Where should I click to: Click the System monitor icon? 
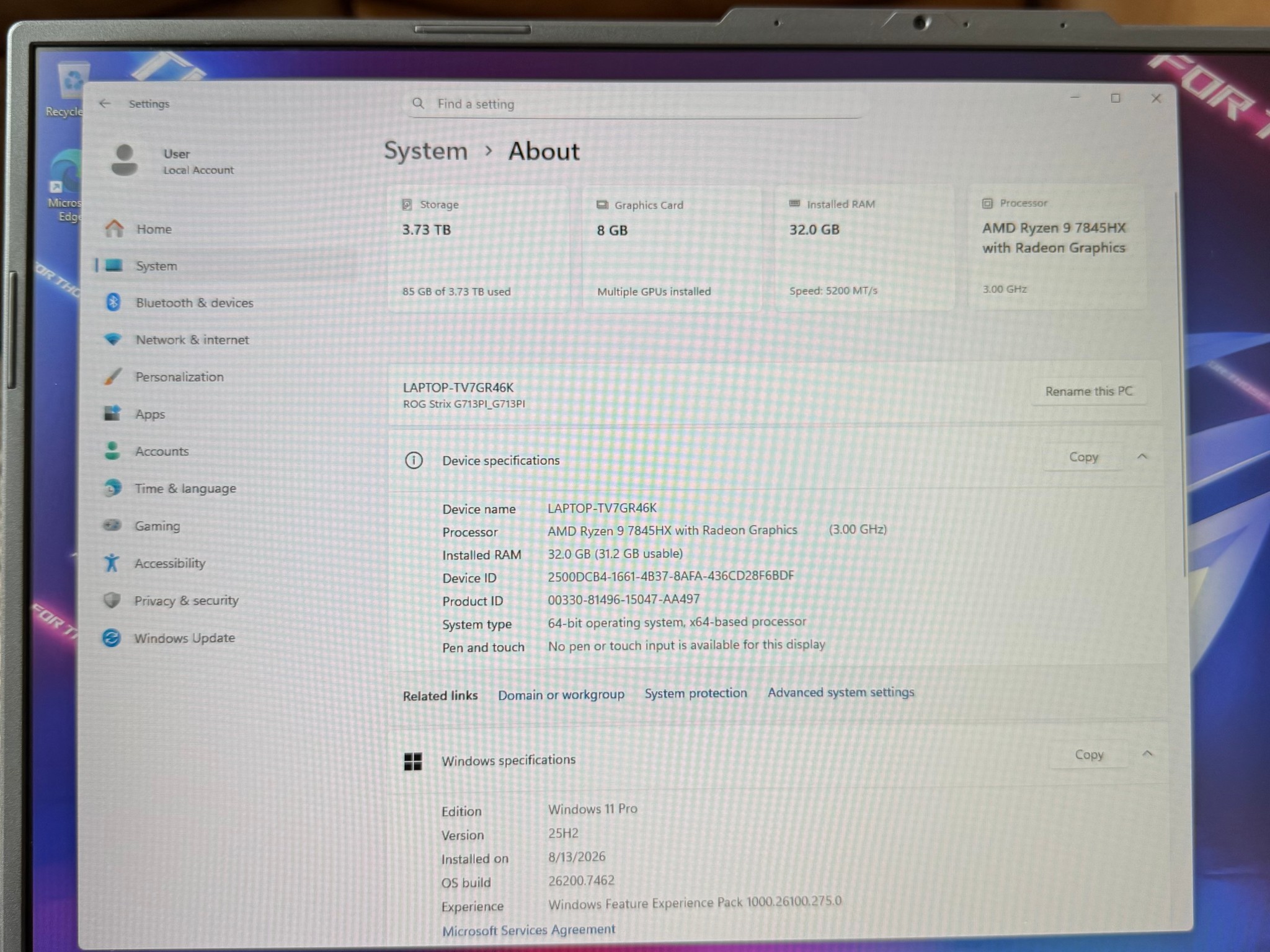point(113,265)
